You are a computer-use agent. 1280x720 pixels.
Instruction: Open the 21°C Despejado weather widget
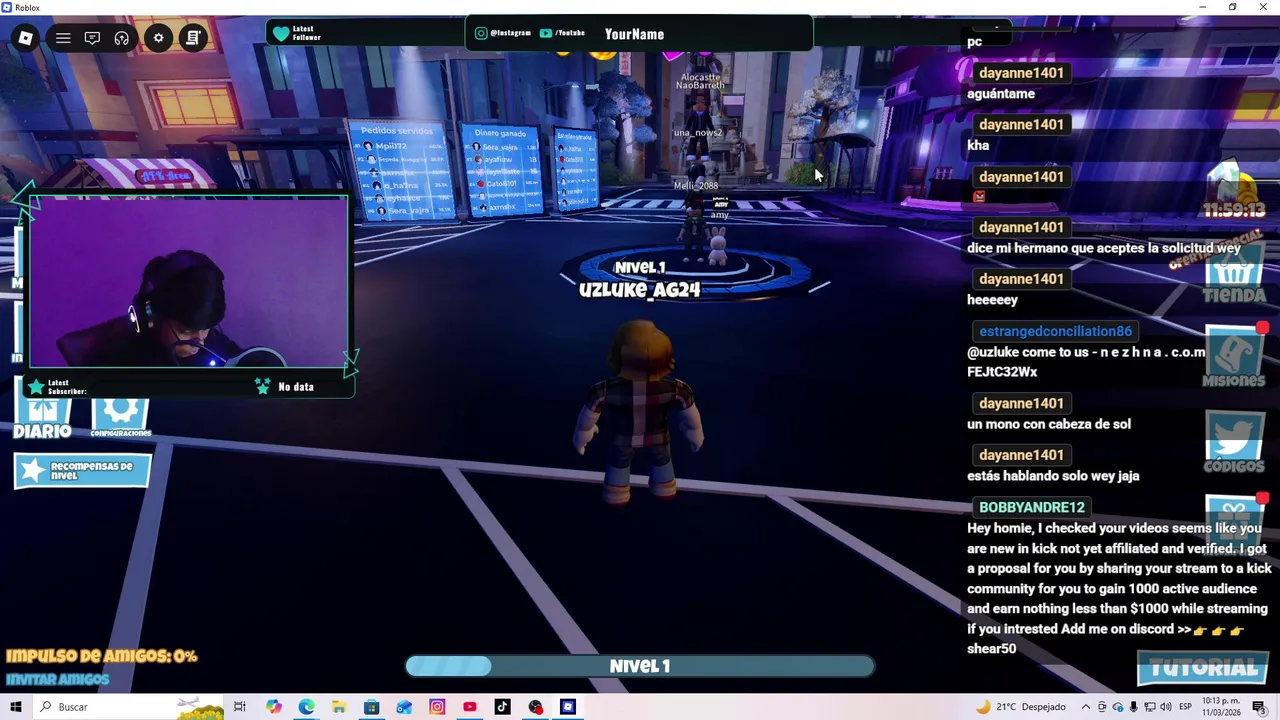point(1021,707)
